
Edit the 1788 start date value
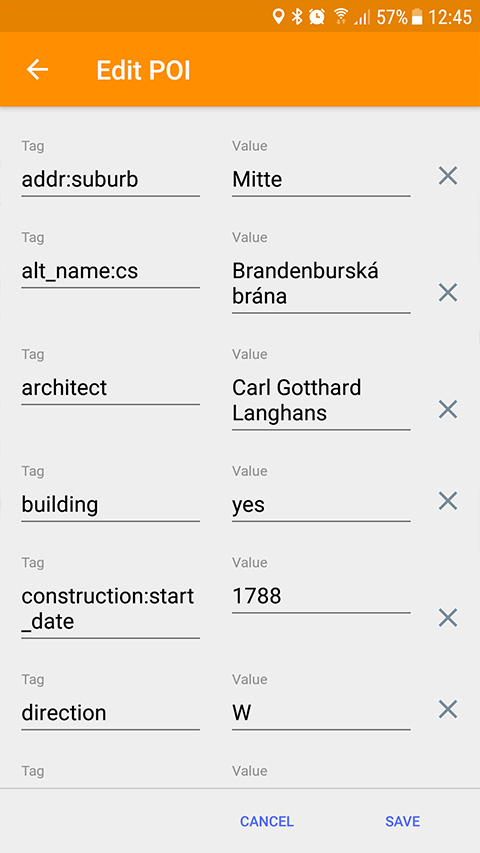321,597
